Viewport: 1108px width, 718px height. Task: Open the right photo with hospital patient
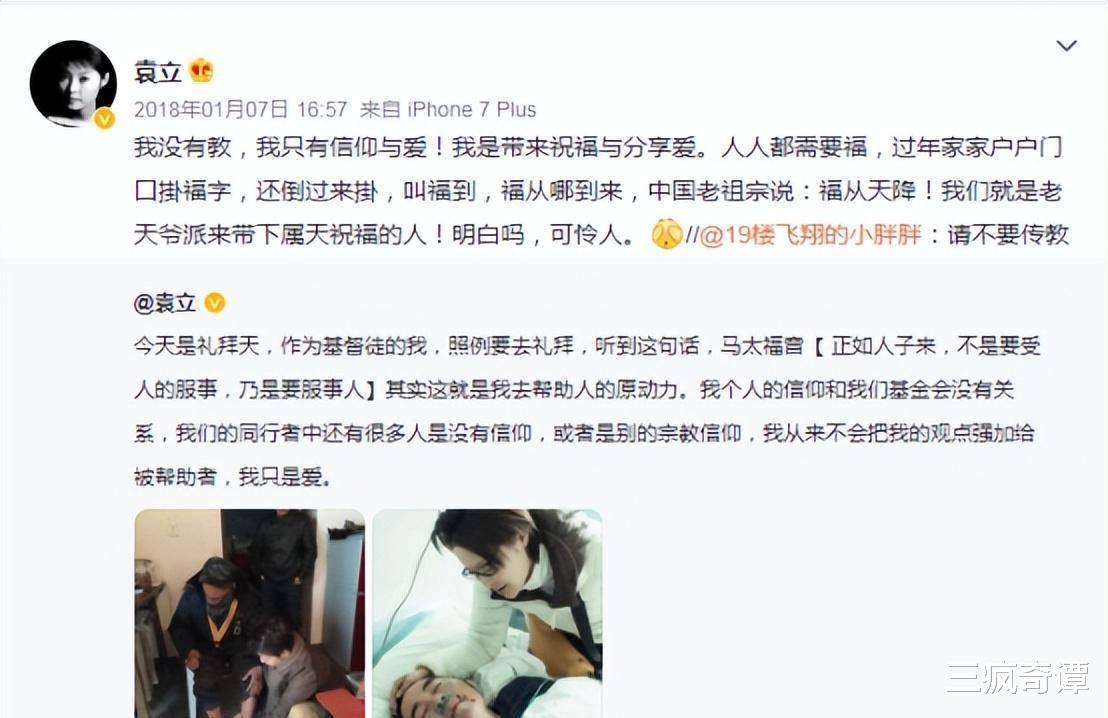point(488,613)
